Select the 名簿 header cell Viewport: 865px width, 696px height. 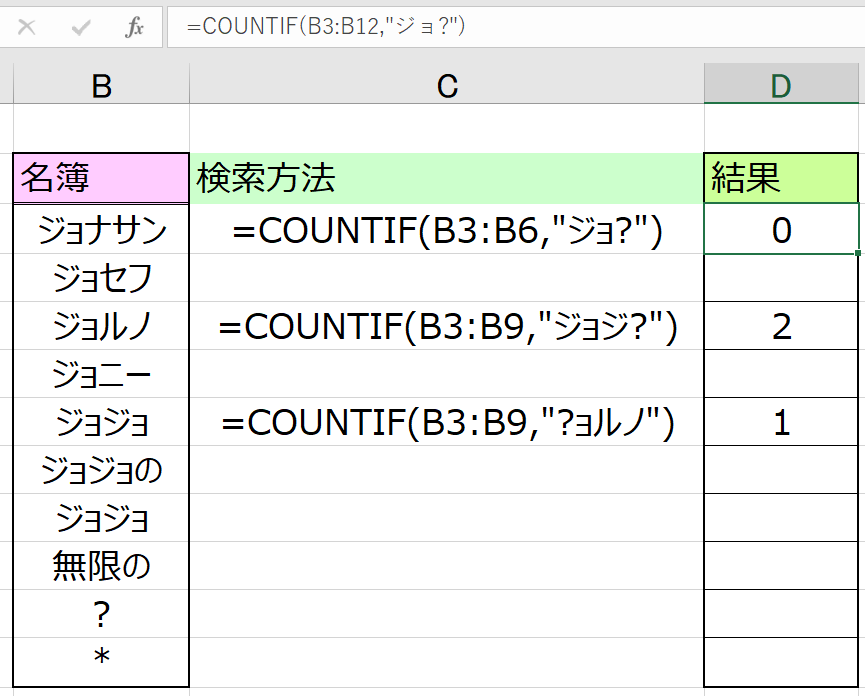tap(101, 178)
